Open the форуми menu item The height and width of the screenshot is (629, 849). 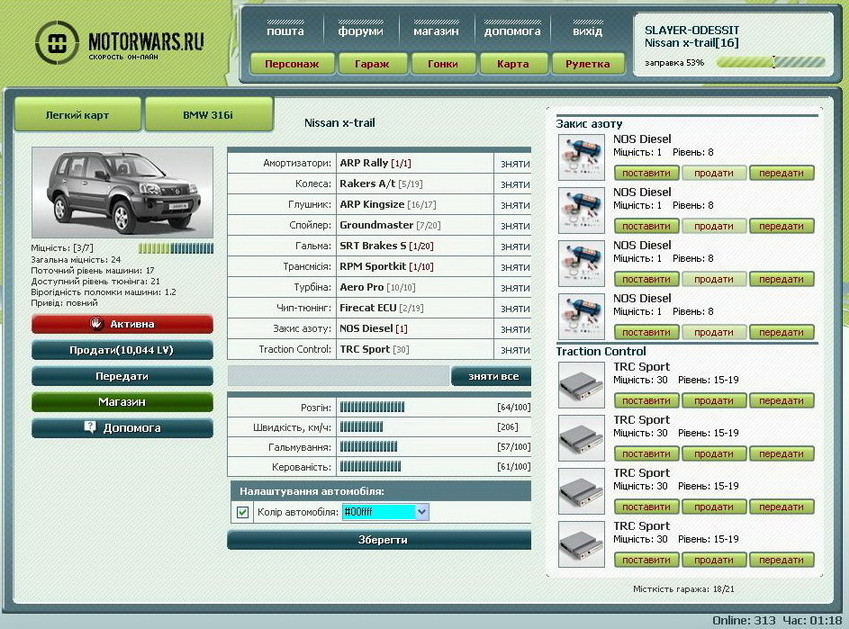tap(361, 31)
